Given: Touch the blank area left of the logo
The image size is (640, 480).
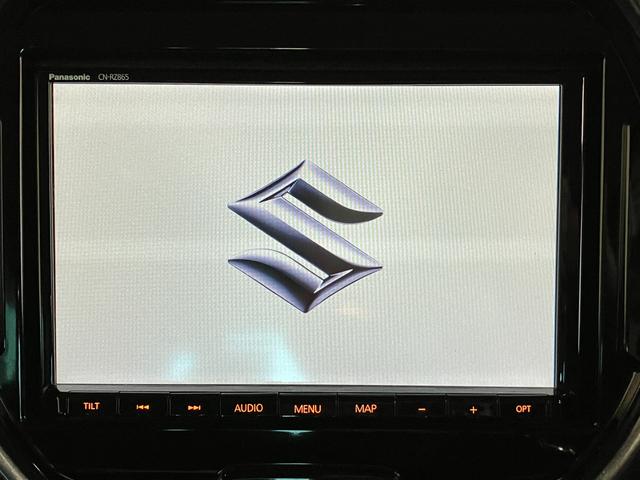Looking at the screenshot, I should click(140, 236).
